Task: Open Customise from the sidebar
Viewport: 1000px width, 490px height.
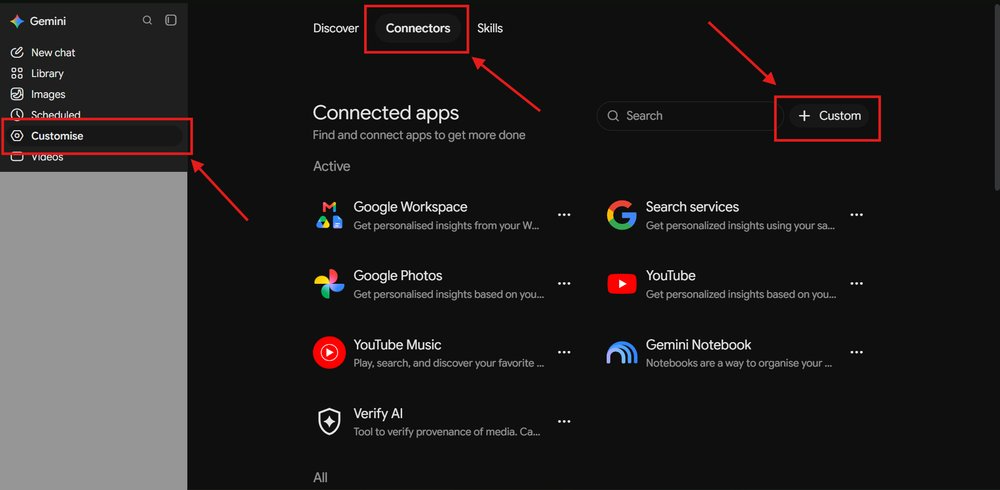Action: pyautogui.click(x=92, y=136)
